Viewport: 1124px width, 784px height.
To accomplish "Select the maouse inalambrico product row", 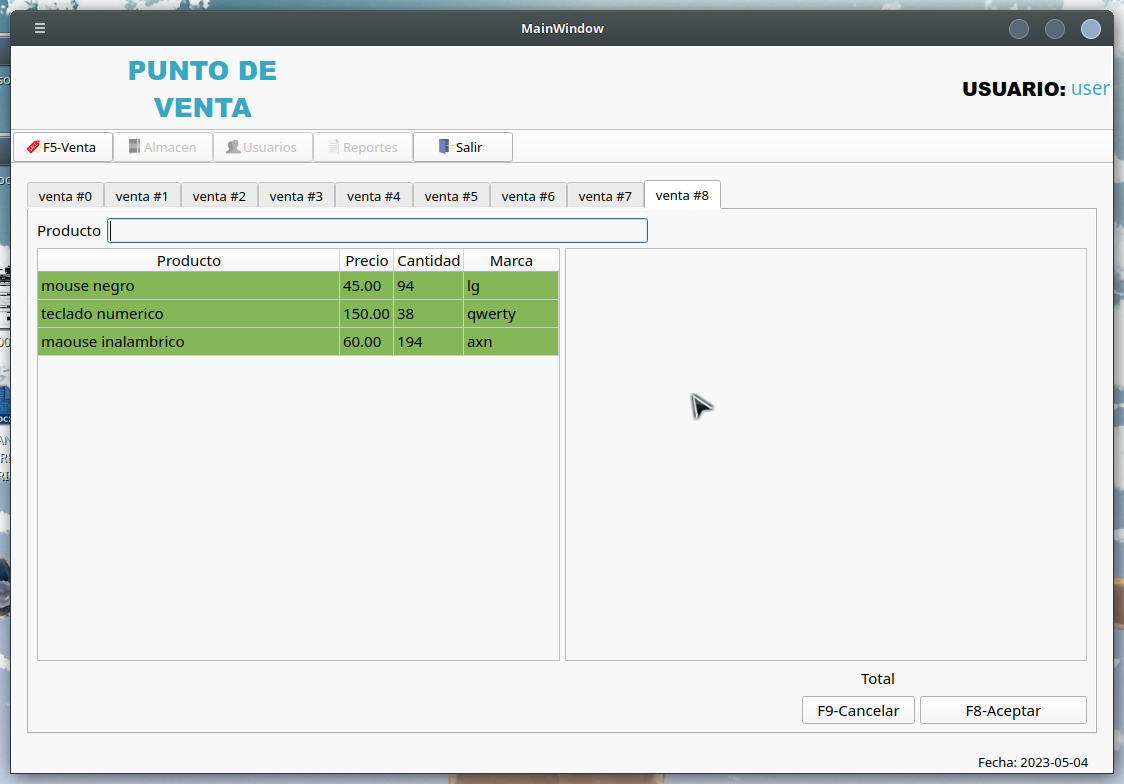I will 298,342.
